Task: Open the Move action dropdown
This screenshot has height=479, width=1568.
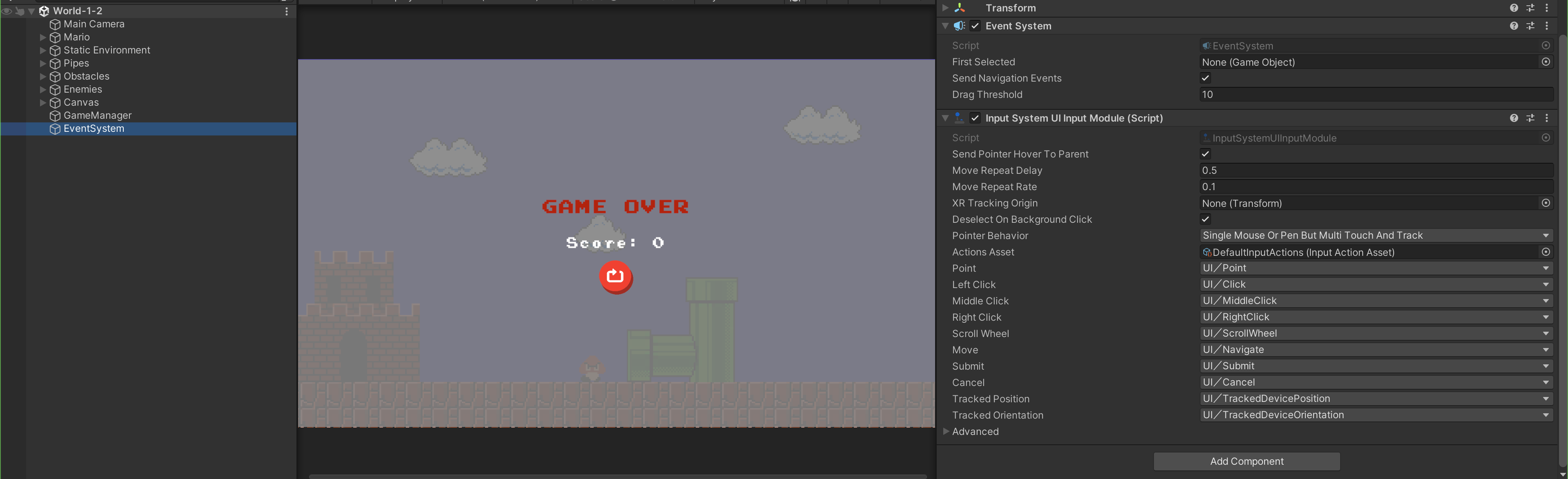Action: (x=1376, y=350)
